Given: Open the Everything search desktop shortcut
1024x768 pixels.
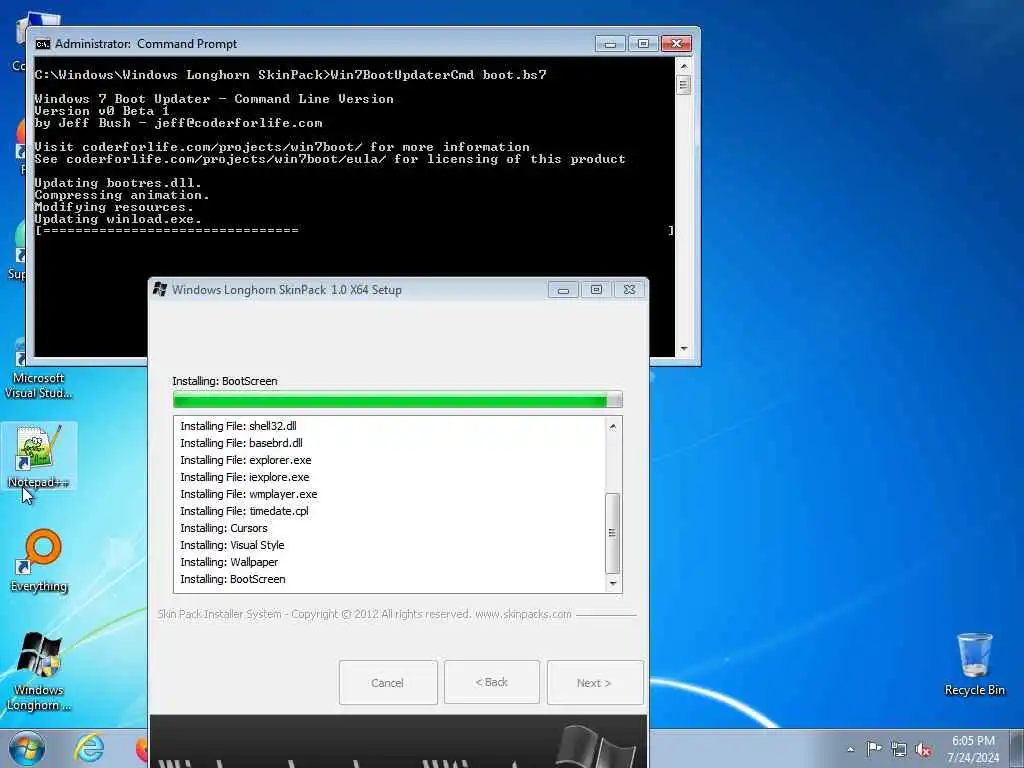Looking at the screenshot, I should tap(39, 560).
